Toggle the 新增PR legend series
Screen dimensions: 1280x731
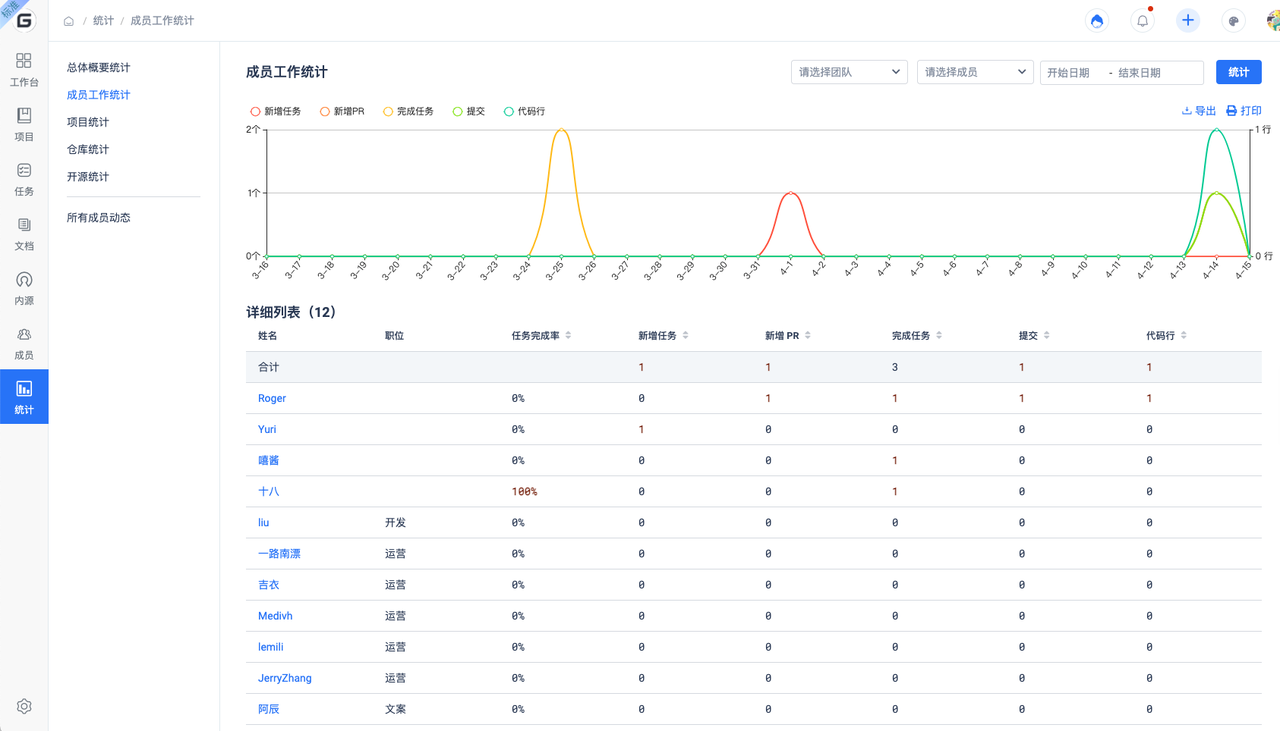pos(342,111)
